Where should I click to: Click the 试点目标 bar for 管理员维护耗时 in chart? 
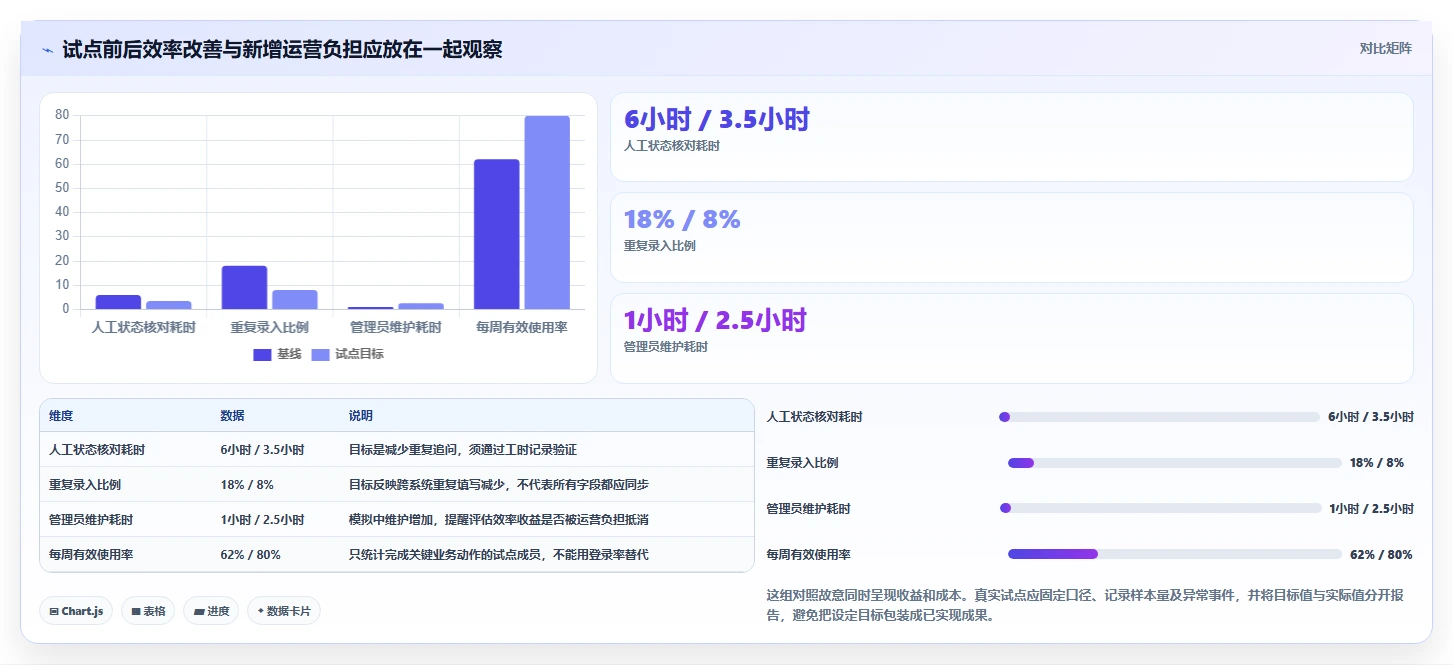pos(421,306)
